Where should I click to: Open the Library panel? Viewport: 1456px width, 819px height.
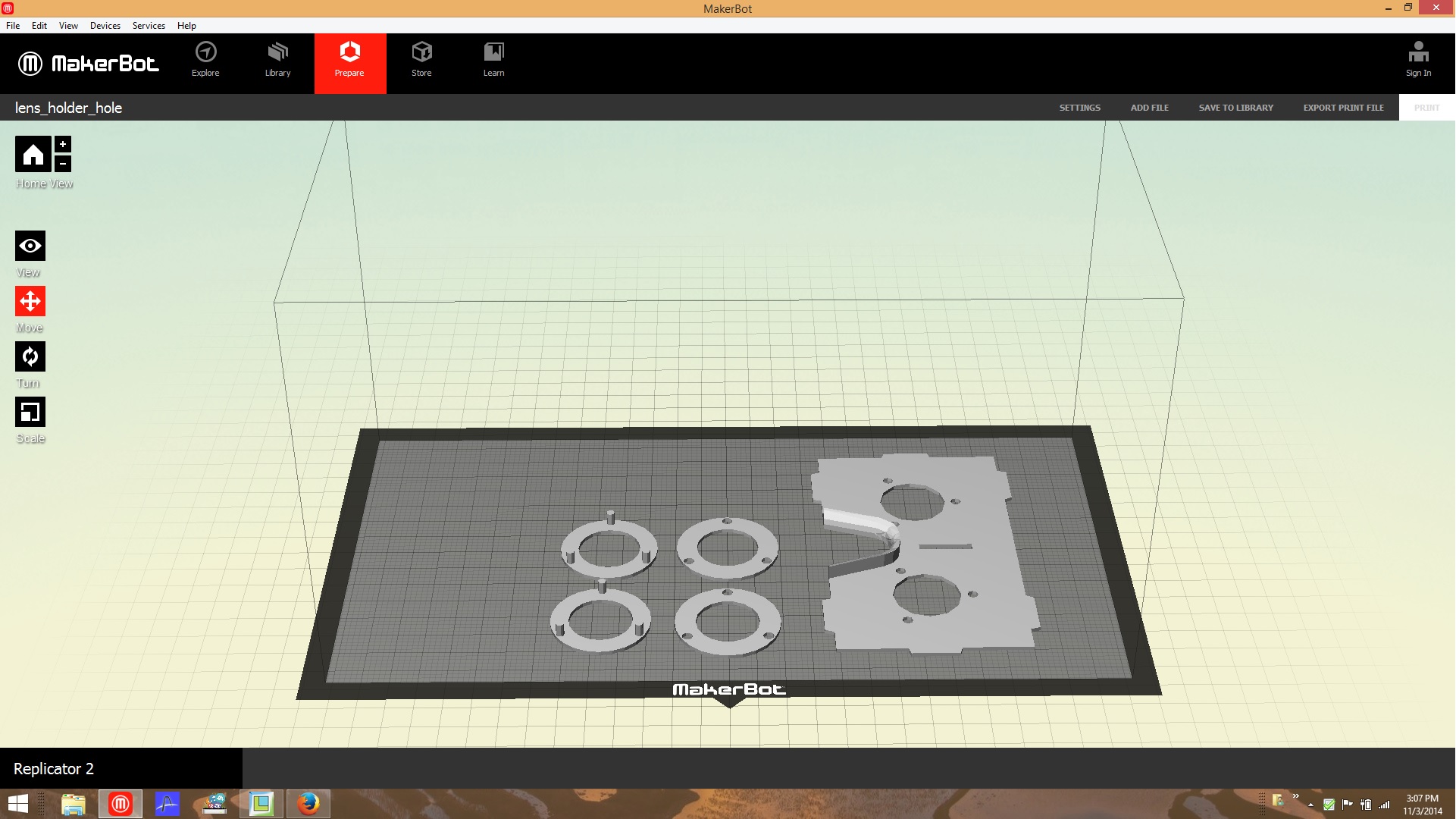coord(277,59)
